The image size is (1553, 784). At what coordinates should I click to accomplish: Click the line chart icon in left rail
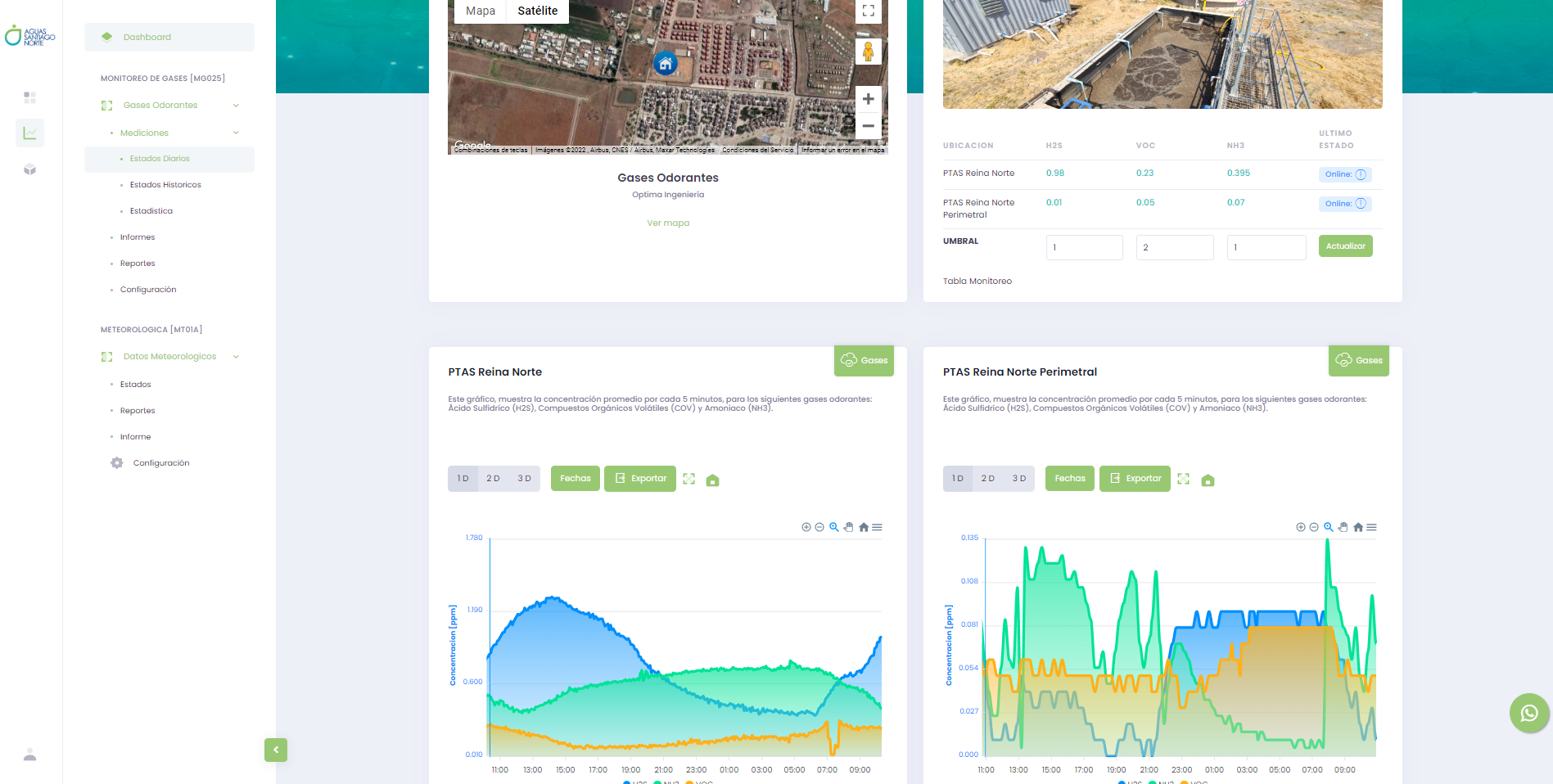click(x=30, y=133)
